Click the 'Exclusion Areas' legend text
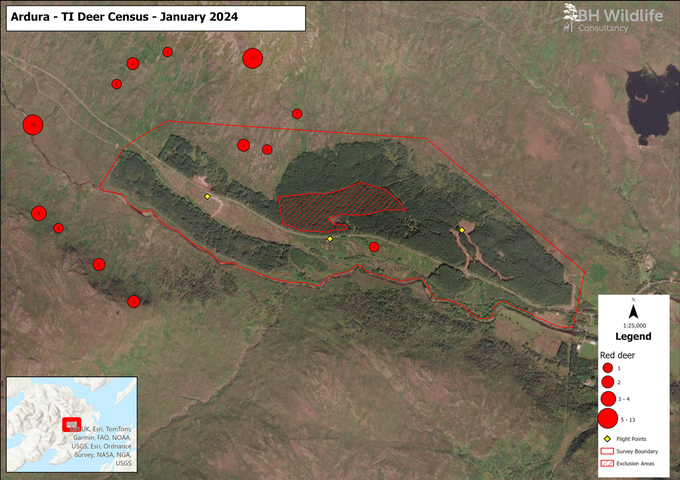This screenshot has height=480, width=680. 635,464
